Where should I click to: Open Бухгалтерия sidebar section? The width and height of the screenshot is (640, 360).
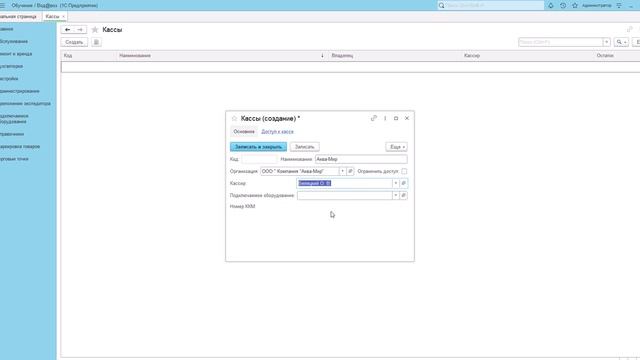point(11,66)
